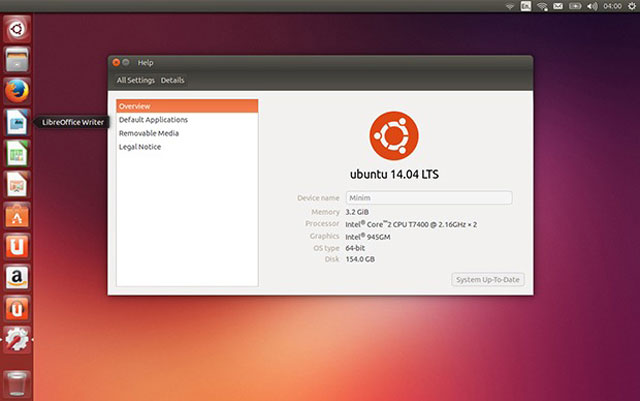
Task: Click the 'Help' window title text
Action: tap(145, 62)
